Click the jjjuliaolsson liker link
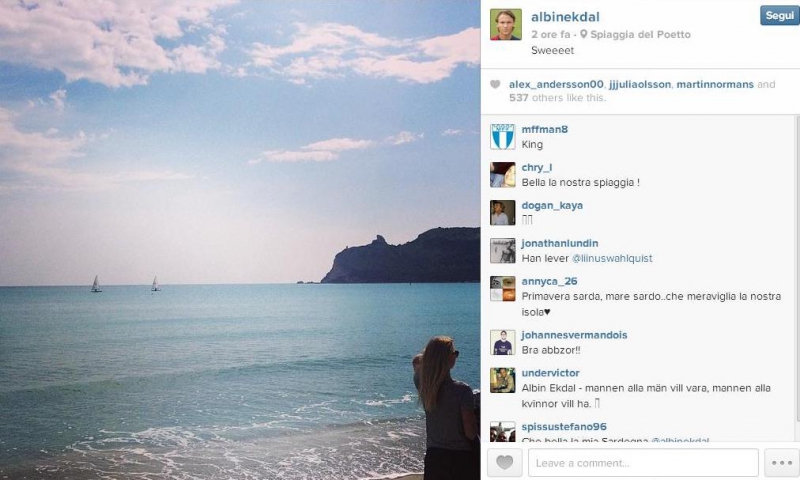Screen dimensions: 800x480 pos(640,84)
